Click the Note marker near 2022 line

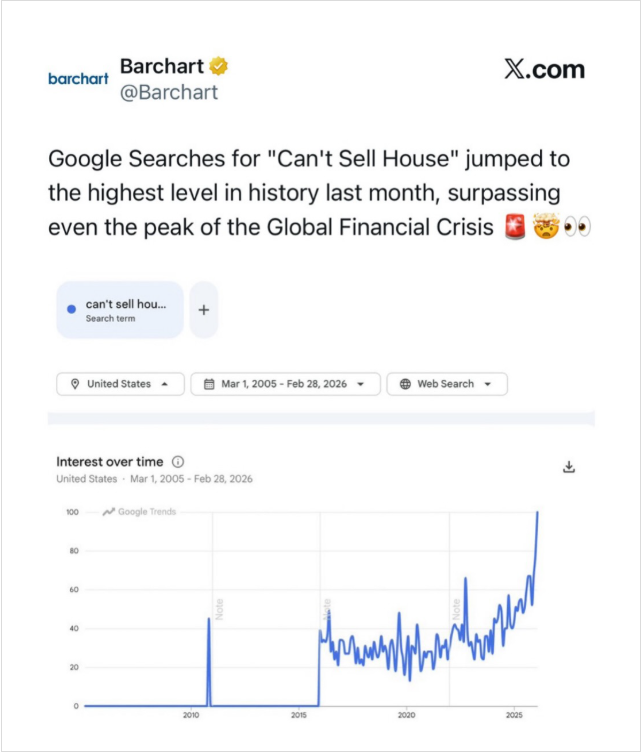click(456, 607)
